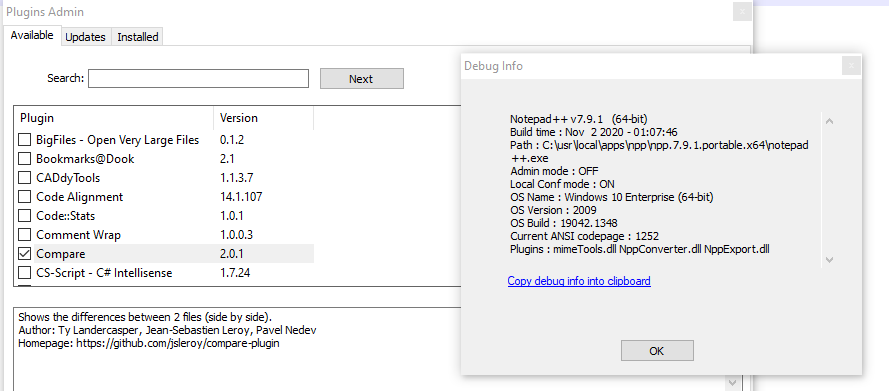This screenshot has width=889, height=391.
Task: Click the Plugin column header
Action: [x=113, y=118]
